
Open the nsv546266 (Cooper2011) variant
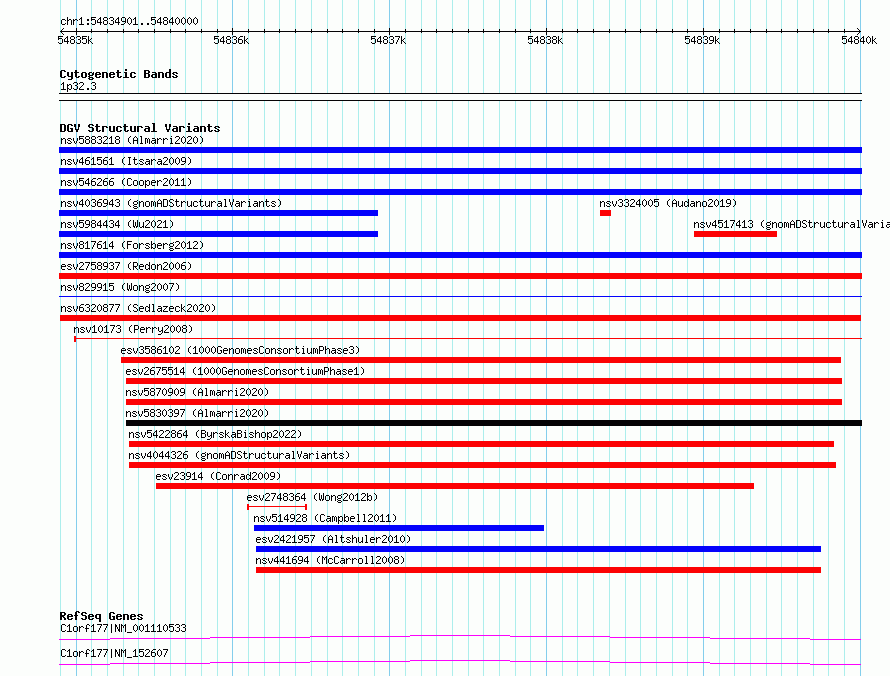coord(126,182)
